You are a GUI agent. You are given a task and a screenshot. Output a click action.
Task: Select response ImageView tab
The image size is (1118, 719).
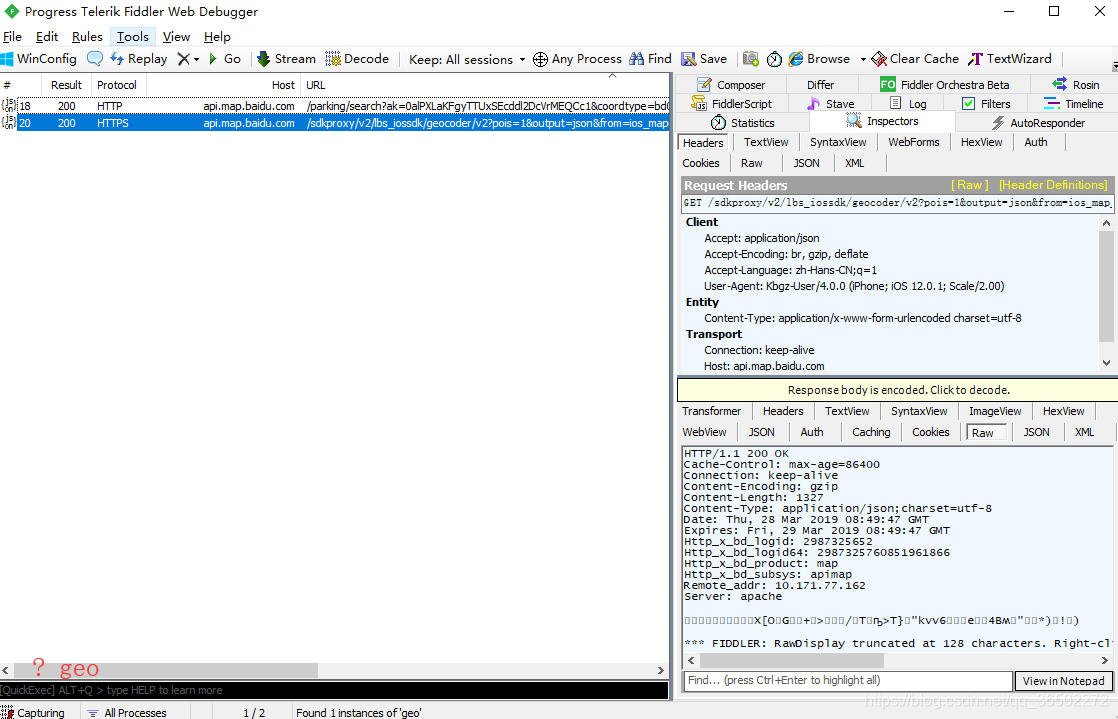pyautogui.click(x=995, y=412)
